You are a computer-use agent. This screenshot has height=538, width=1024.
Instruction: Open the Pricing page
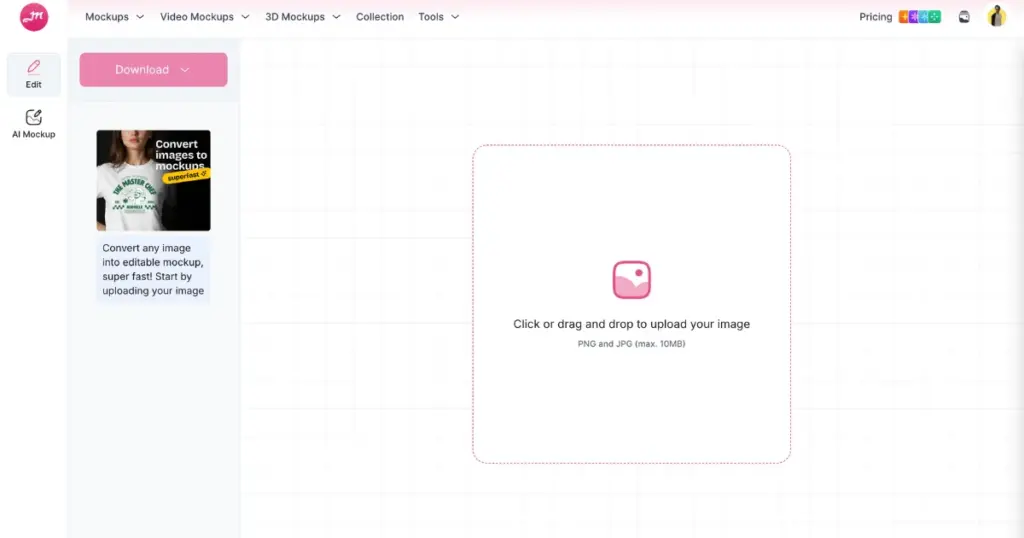875,17
